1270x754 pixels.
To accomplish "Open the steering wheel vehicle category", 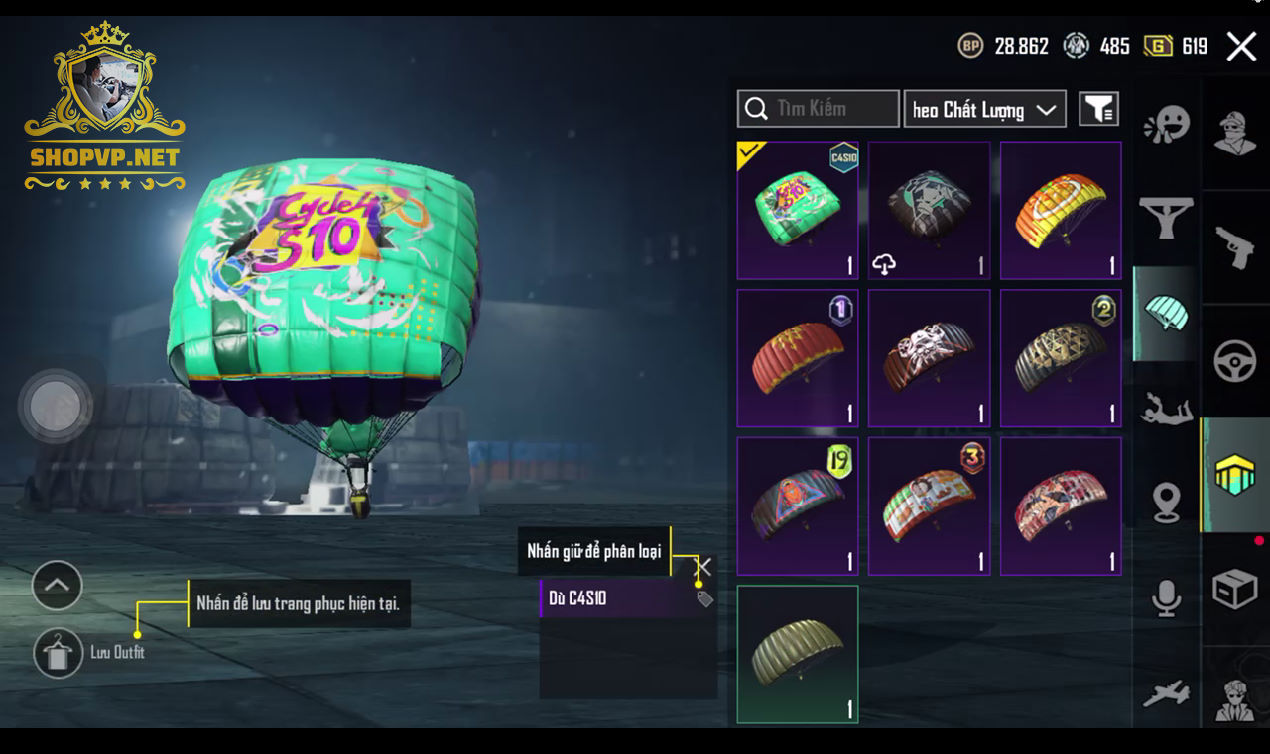I will 1235,362.
